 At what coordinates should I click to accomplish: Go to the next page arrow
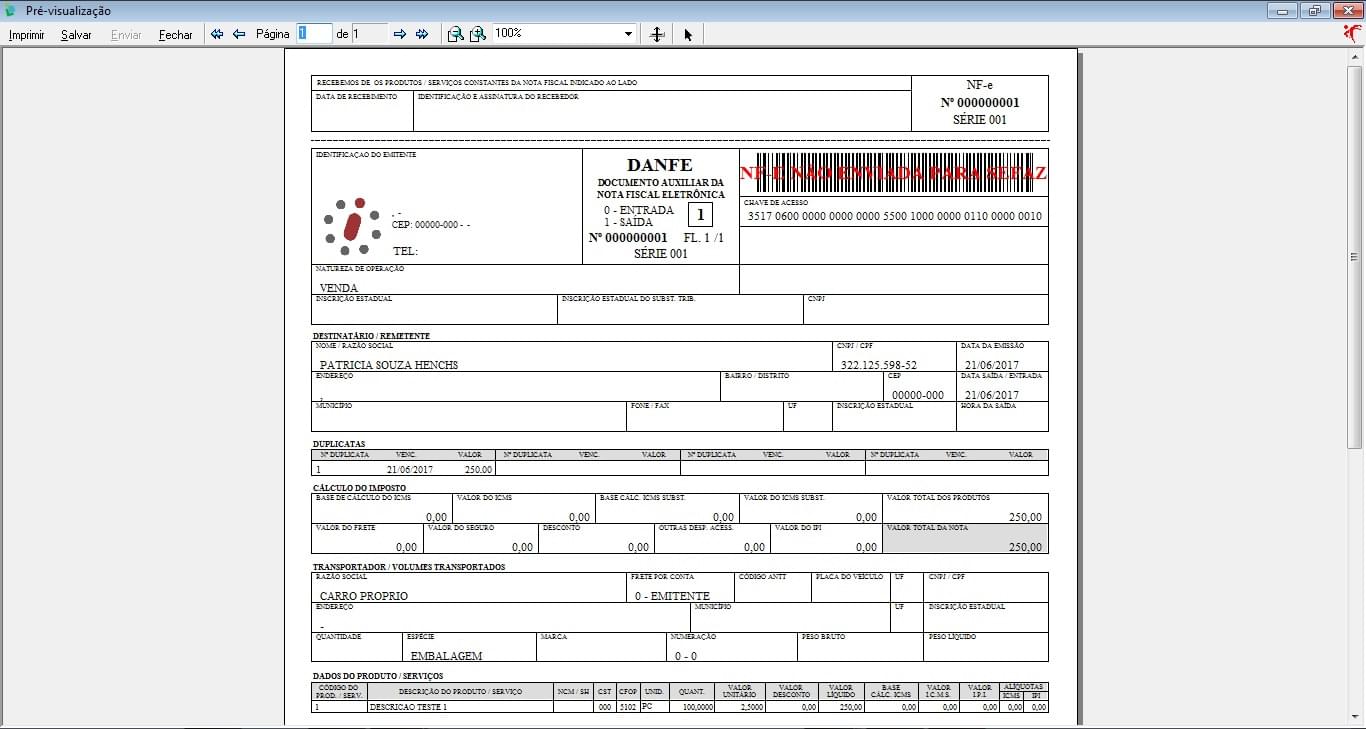400,34
